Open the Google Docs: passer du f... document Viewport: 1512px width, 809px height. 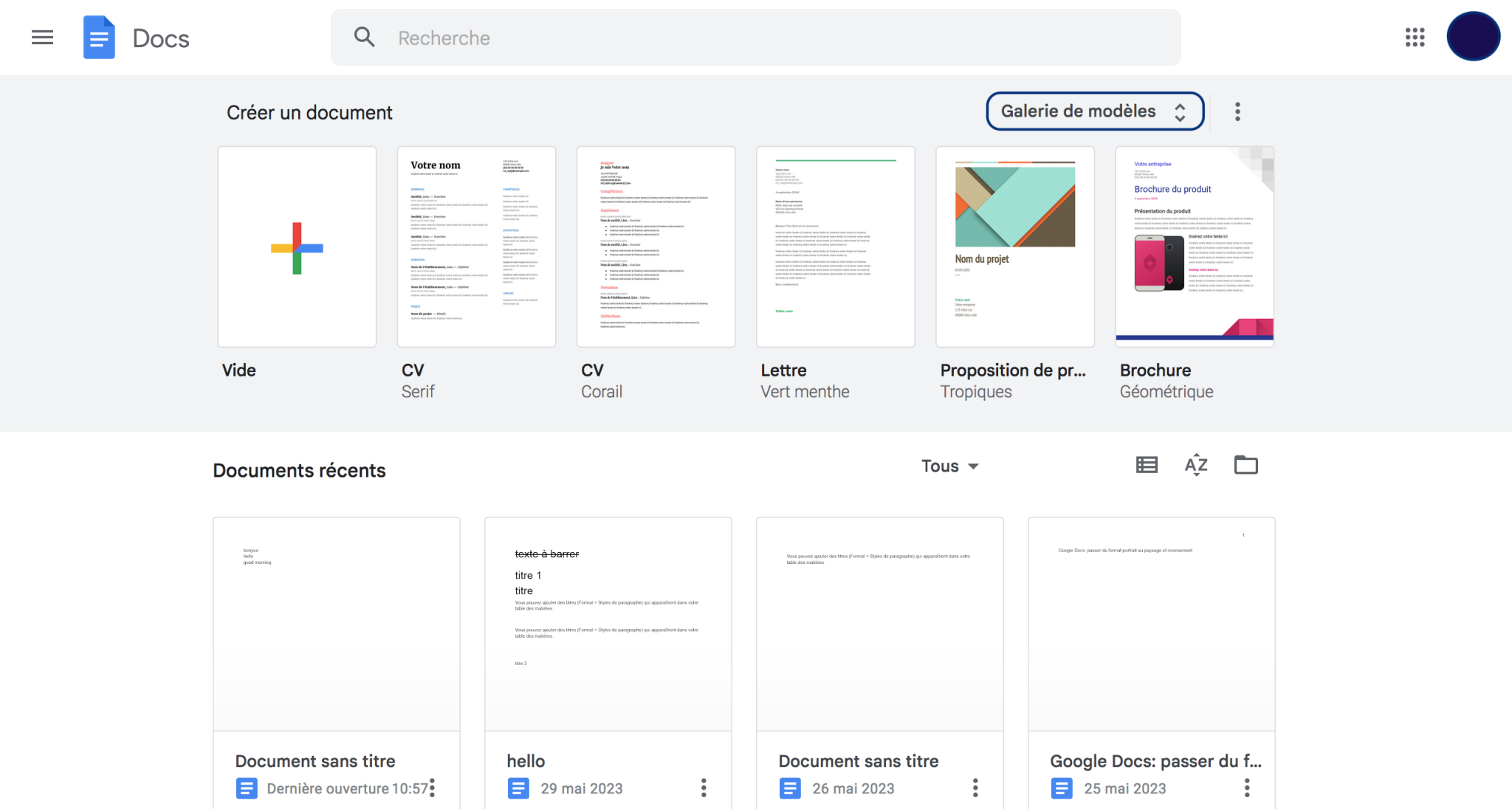(1152, 624)
